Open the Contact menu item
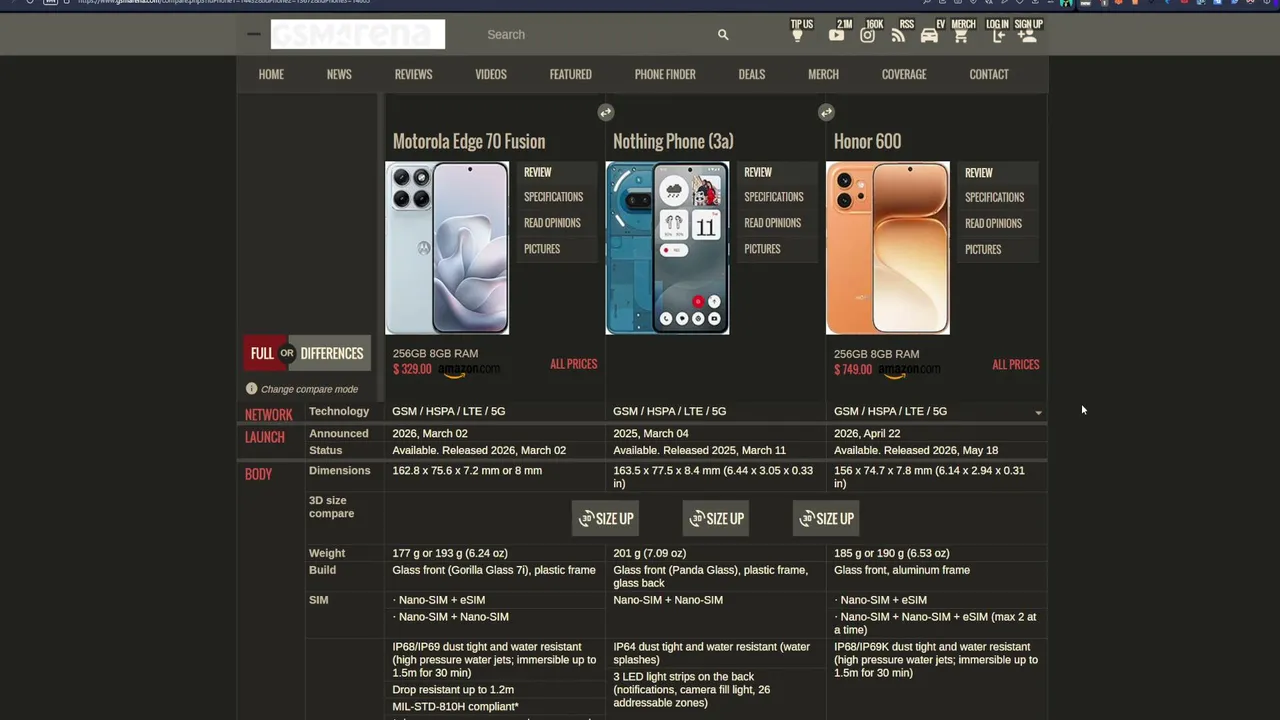1280x720 pixels. [989, 74]
